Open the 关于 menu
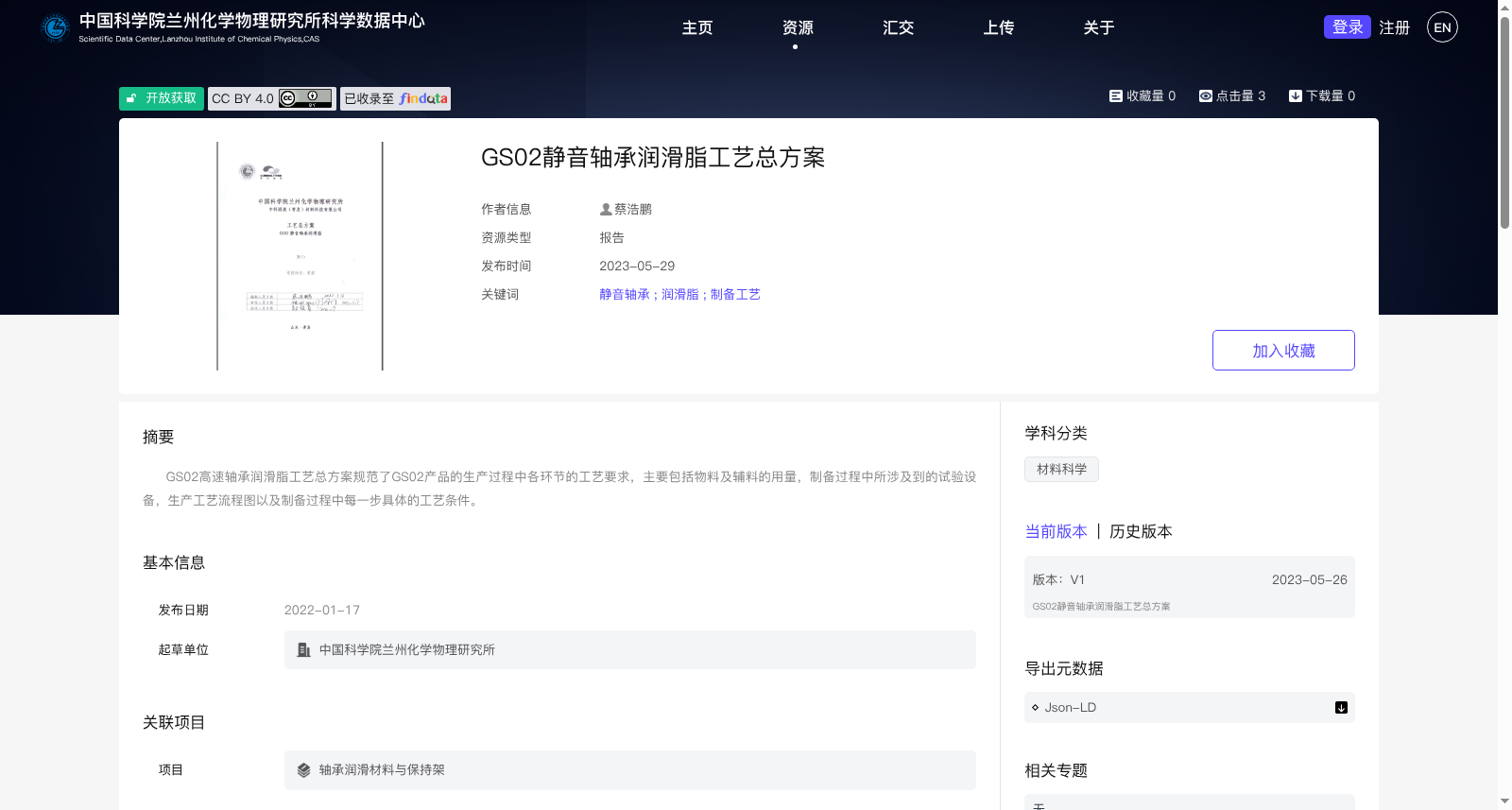1512x810 pixels. (1098, 27)
